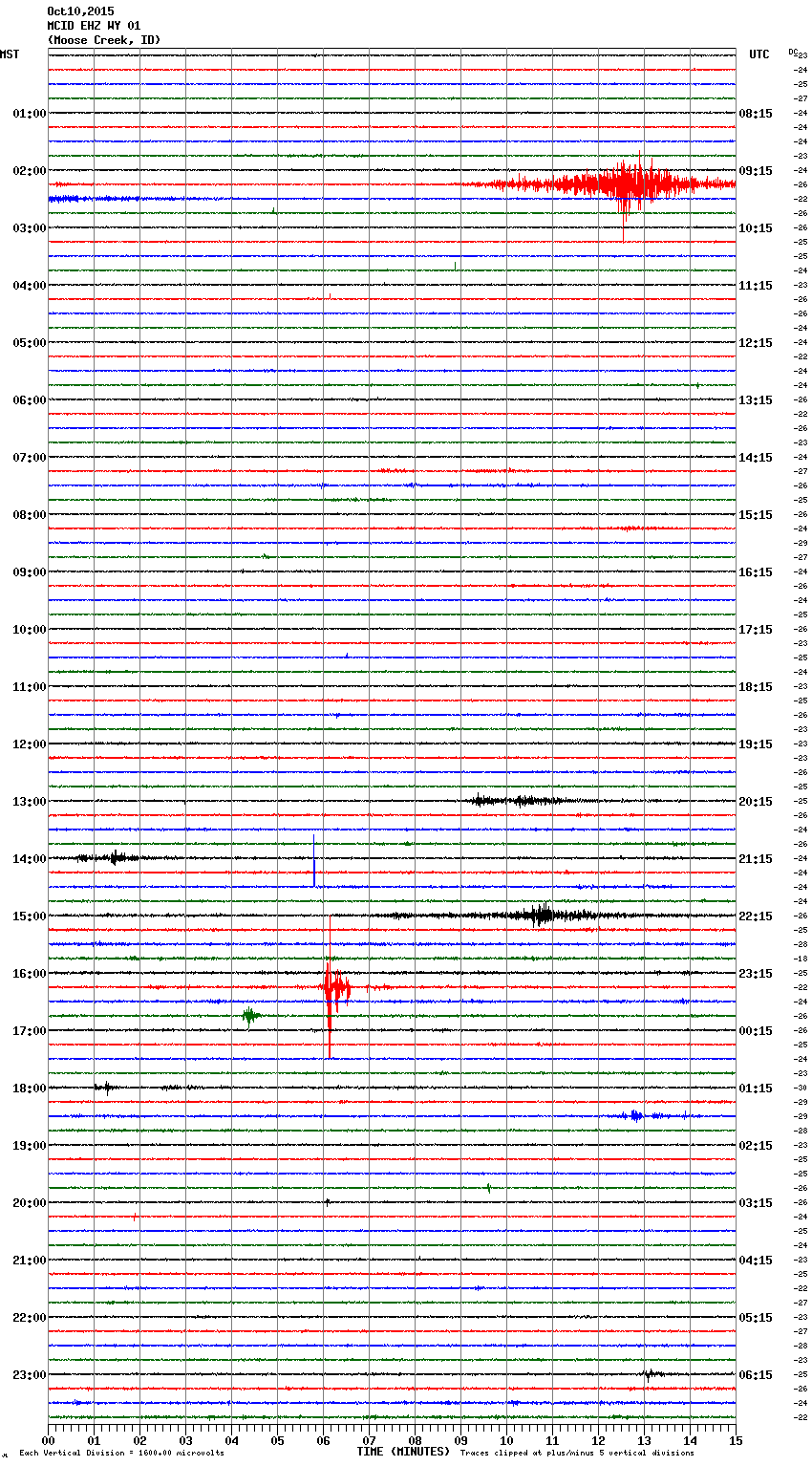This screenshot has height=1466, width=812.
Task: Click the UTC time label "22:15"
Action: [756, 916]
